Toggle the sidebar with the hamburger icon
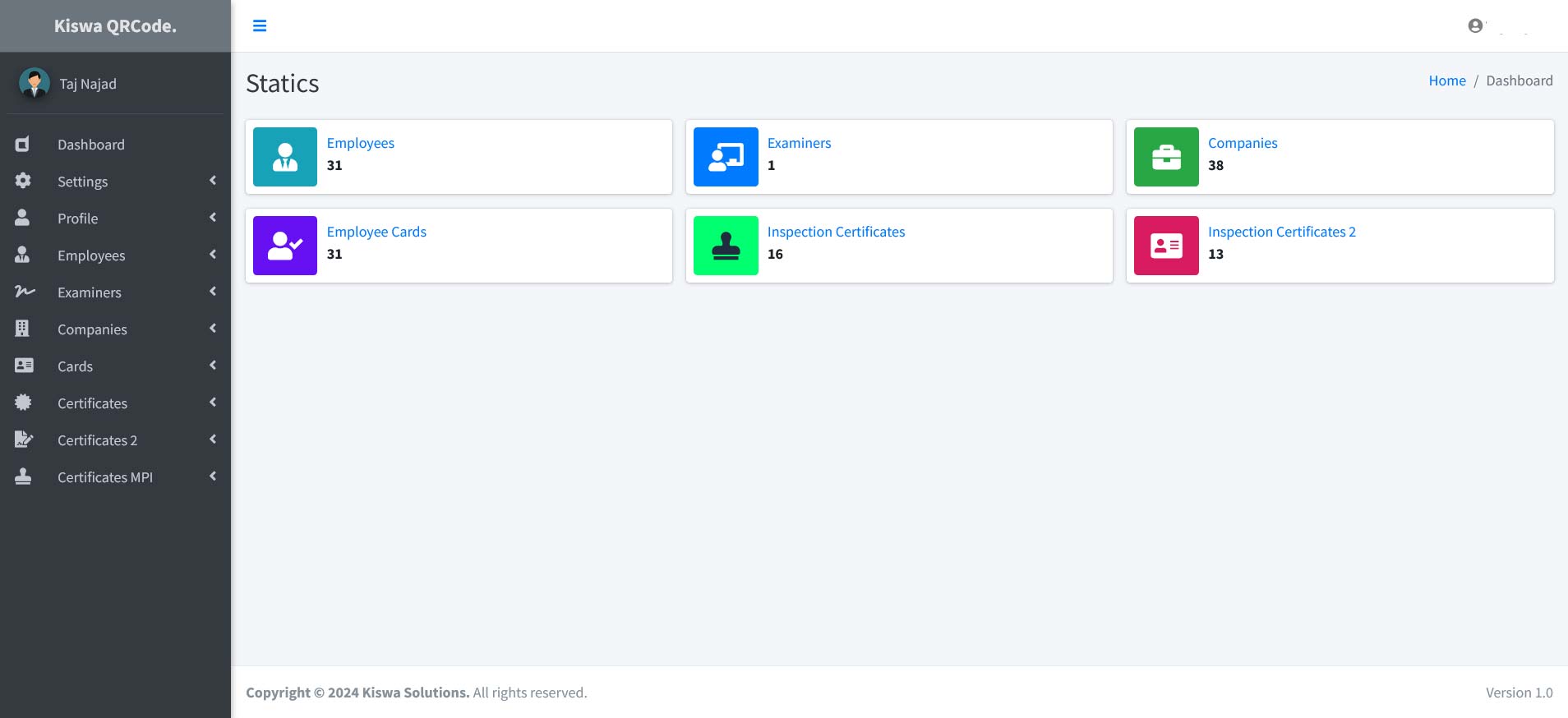The width and height of the screenshot is (1568, 718). tap(260, 26)
